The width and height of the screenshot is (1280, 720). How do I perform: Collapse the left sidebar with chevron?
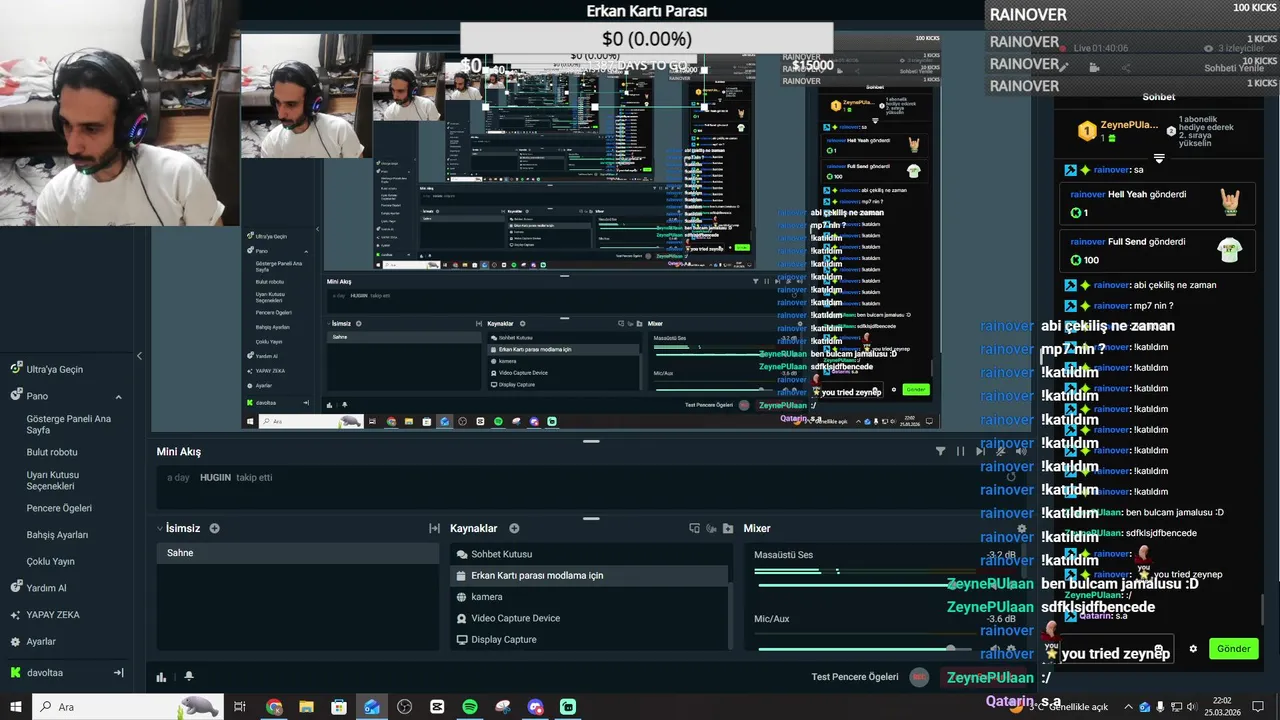click(139, 356)
